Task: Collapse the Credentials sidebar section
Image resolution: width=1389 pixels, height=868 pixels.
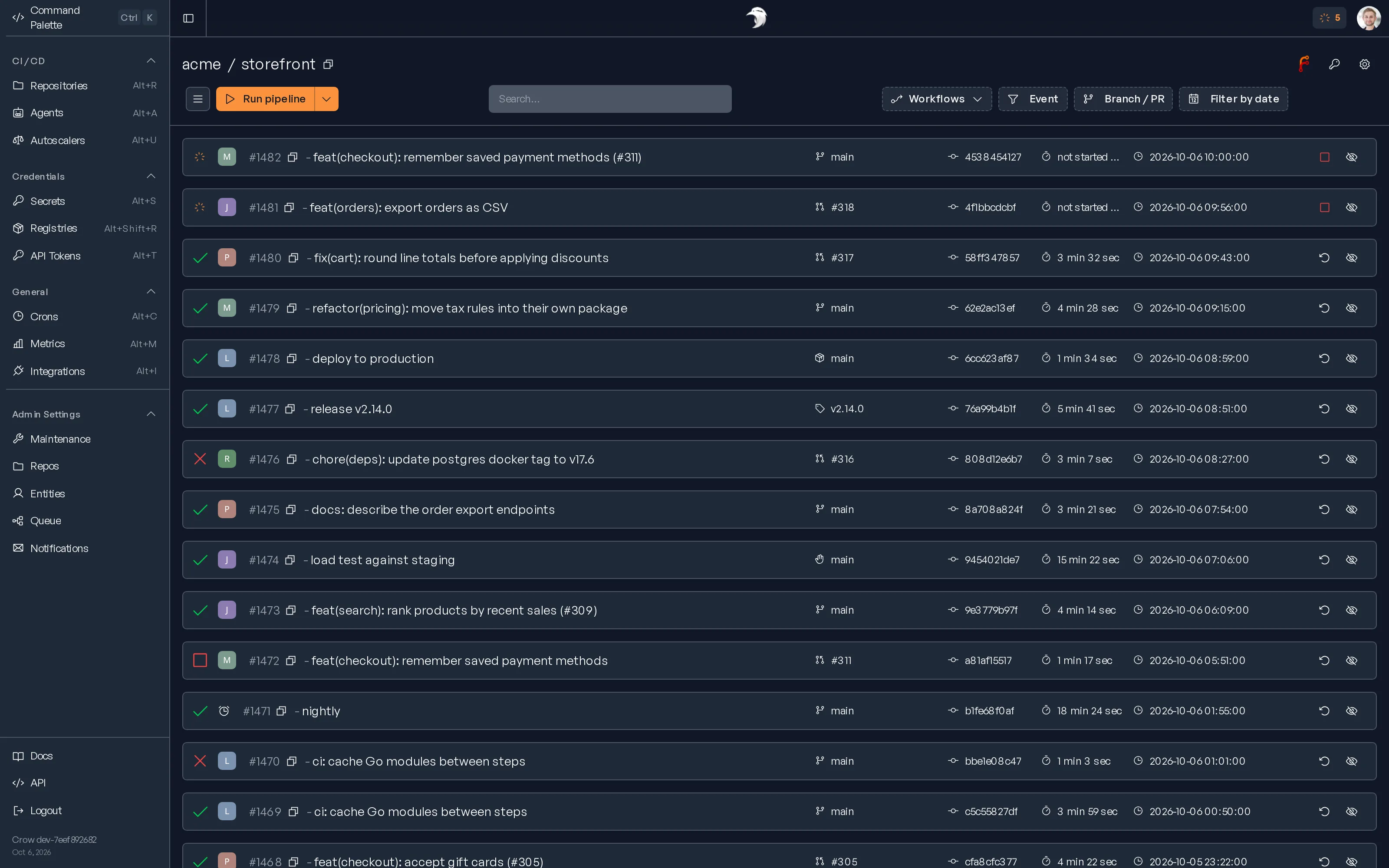Action: point(151,176)
